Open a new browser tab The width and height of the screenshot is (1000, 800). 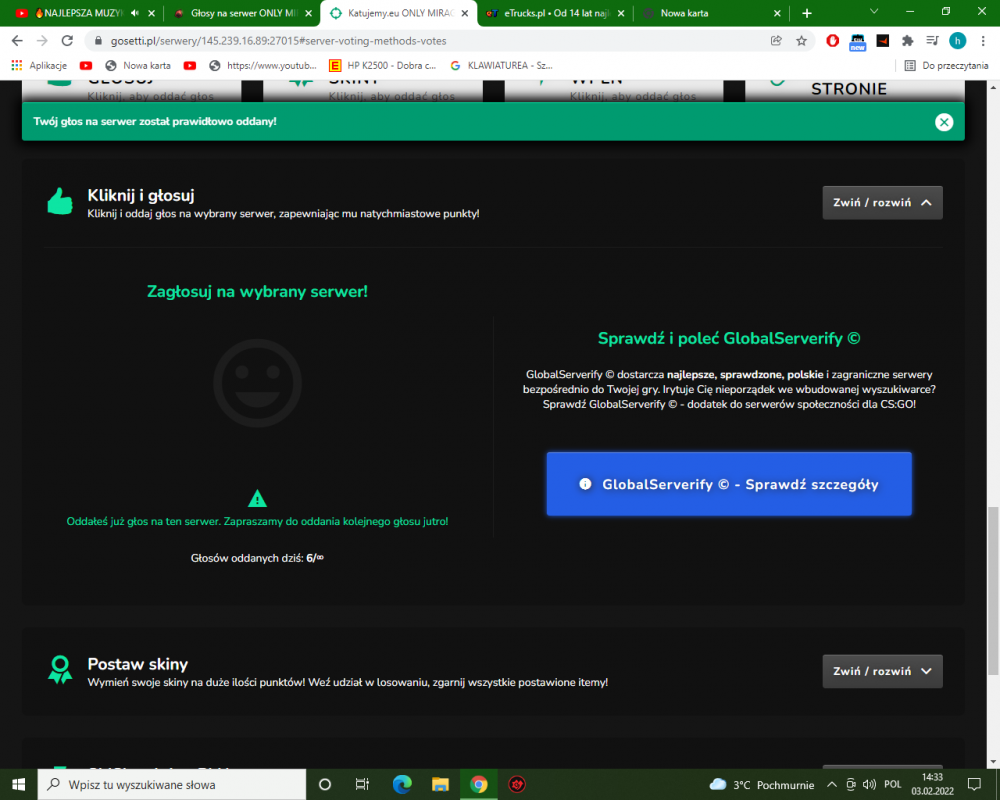[x=807, y=13]
